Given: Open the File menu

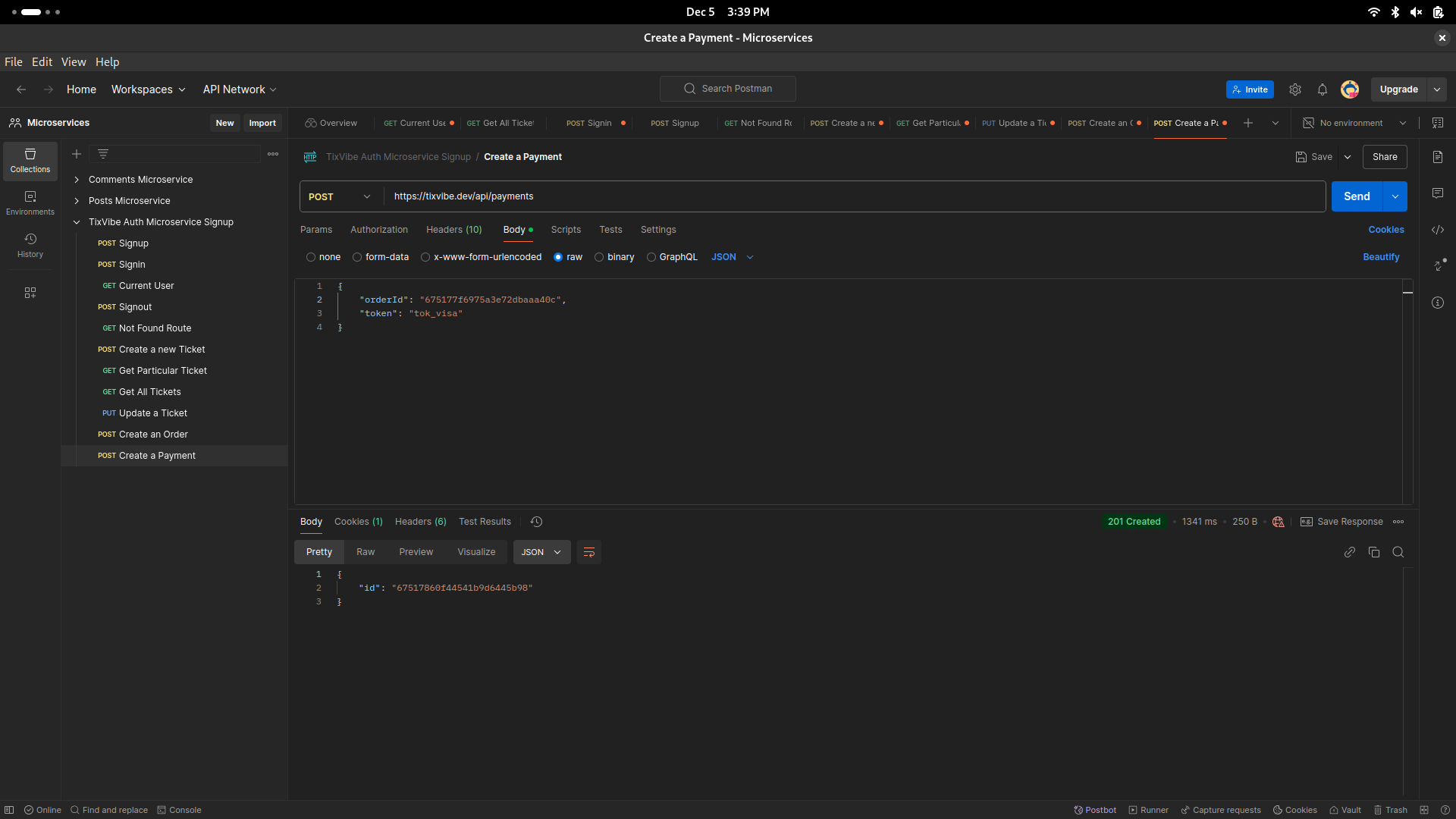Looking at the screenshot, I should [x=14, y=62].
